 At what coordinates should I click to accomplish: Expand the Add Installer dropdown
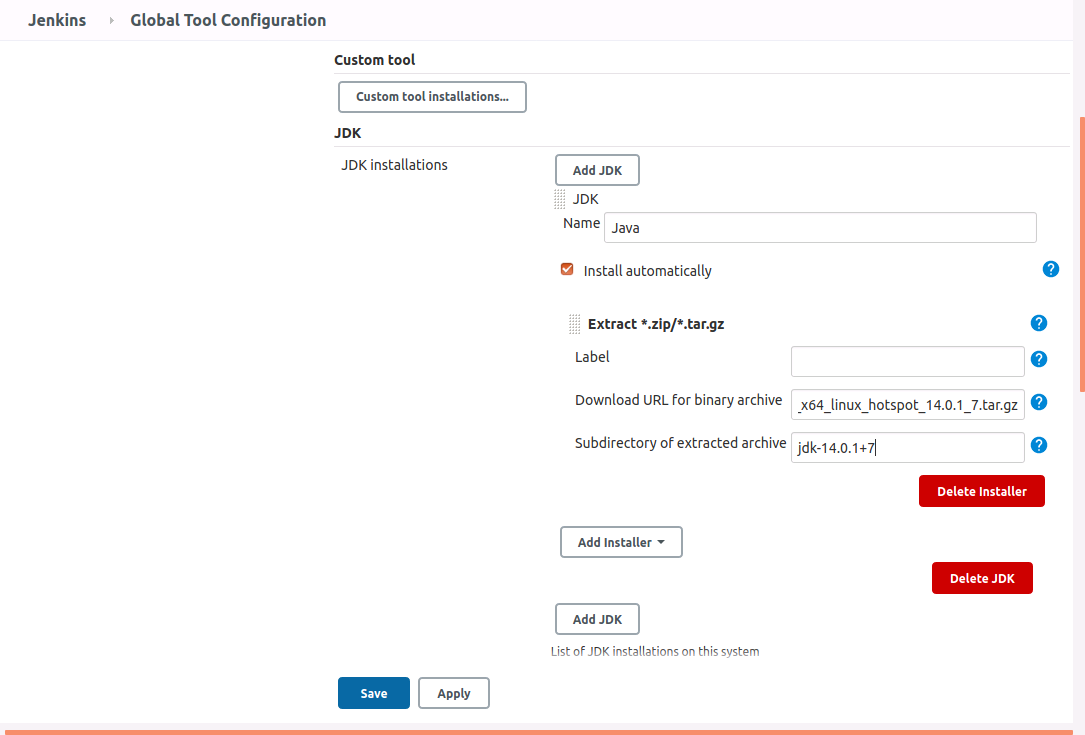[x=620, y=542]
